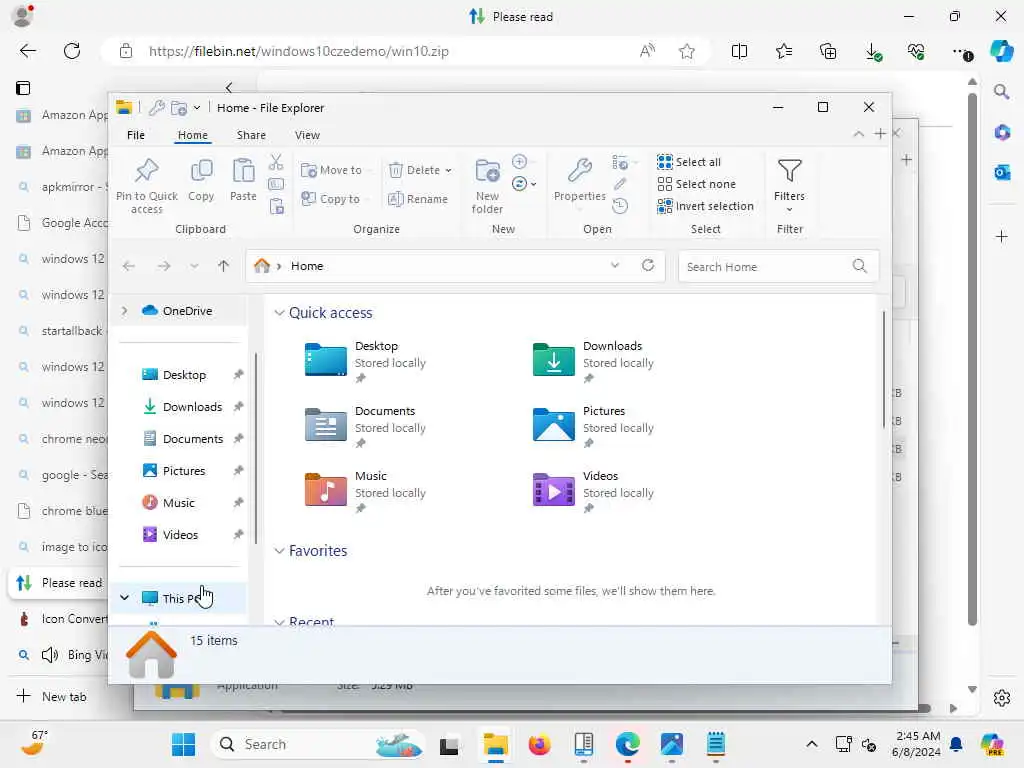Switch to the Share ribbon tab
The width and height of the screenshot is (1024, 768).
[x=251, y=135]
